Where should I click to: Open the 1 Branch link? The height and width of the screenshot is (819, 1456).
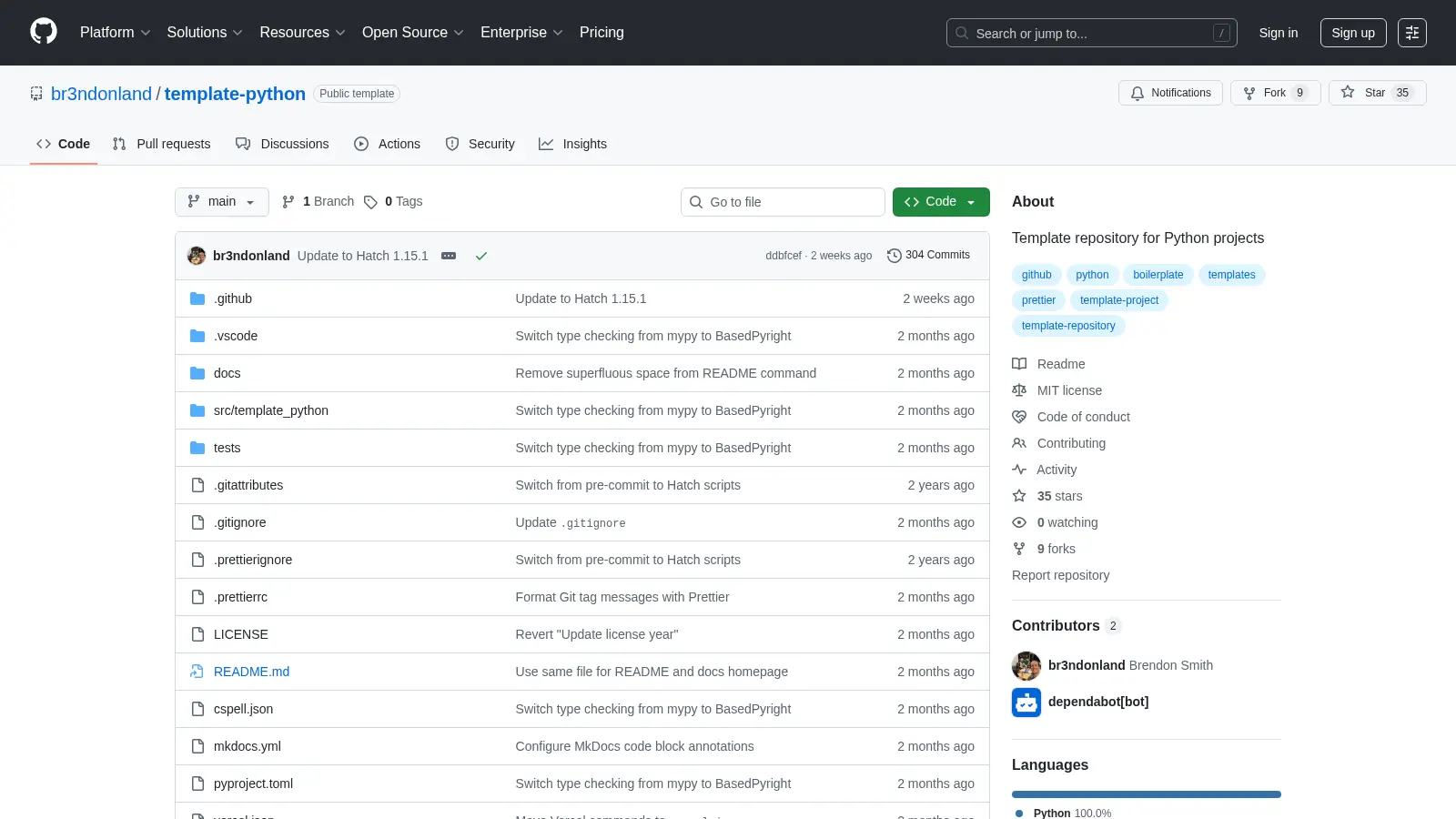click(x=318, y=202)
